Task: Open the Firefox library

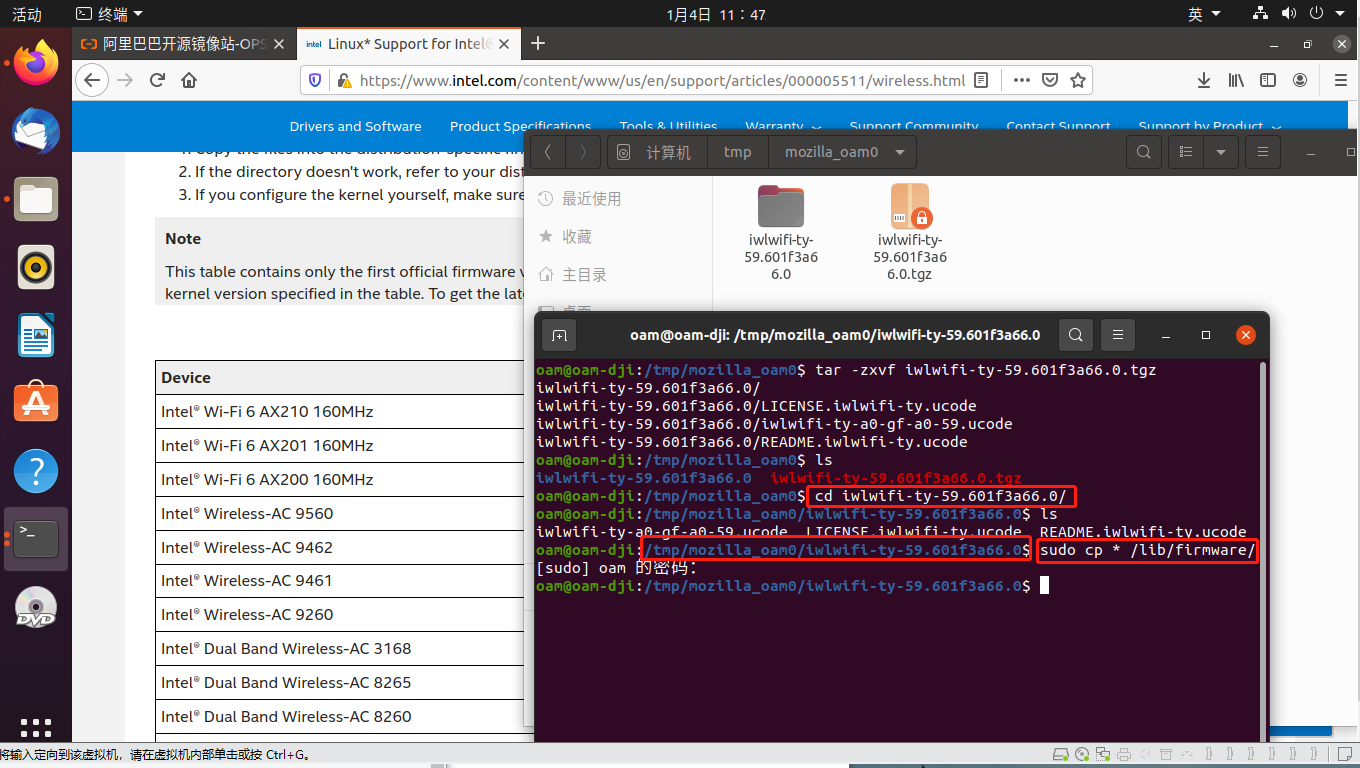Action: coord(1235,80)
